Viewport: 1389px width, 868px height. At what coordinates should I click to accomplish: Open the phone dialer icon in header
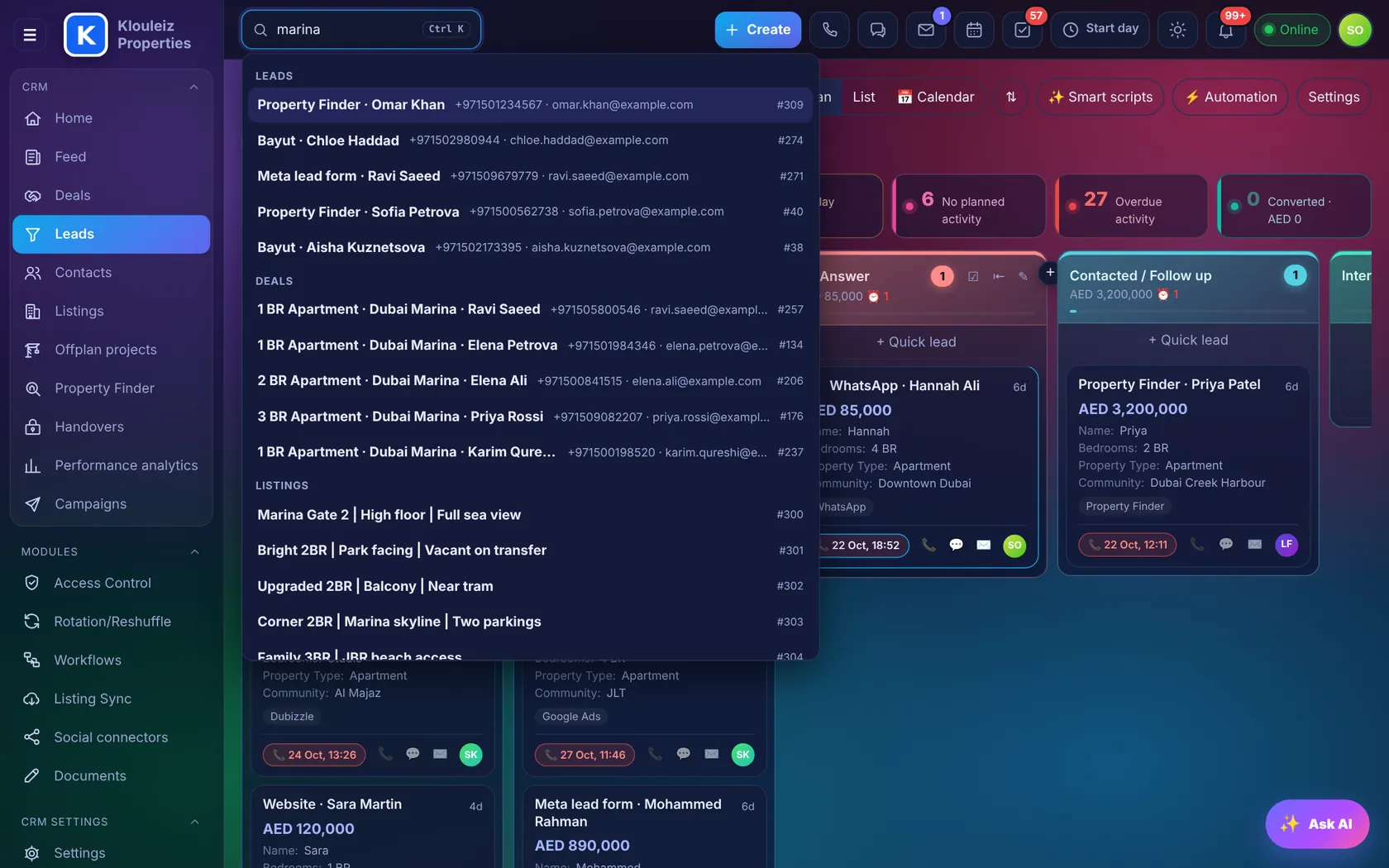pos(829,30)
